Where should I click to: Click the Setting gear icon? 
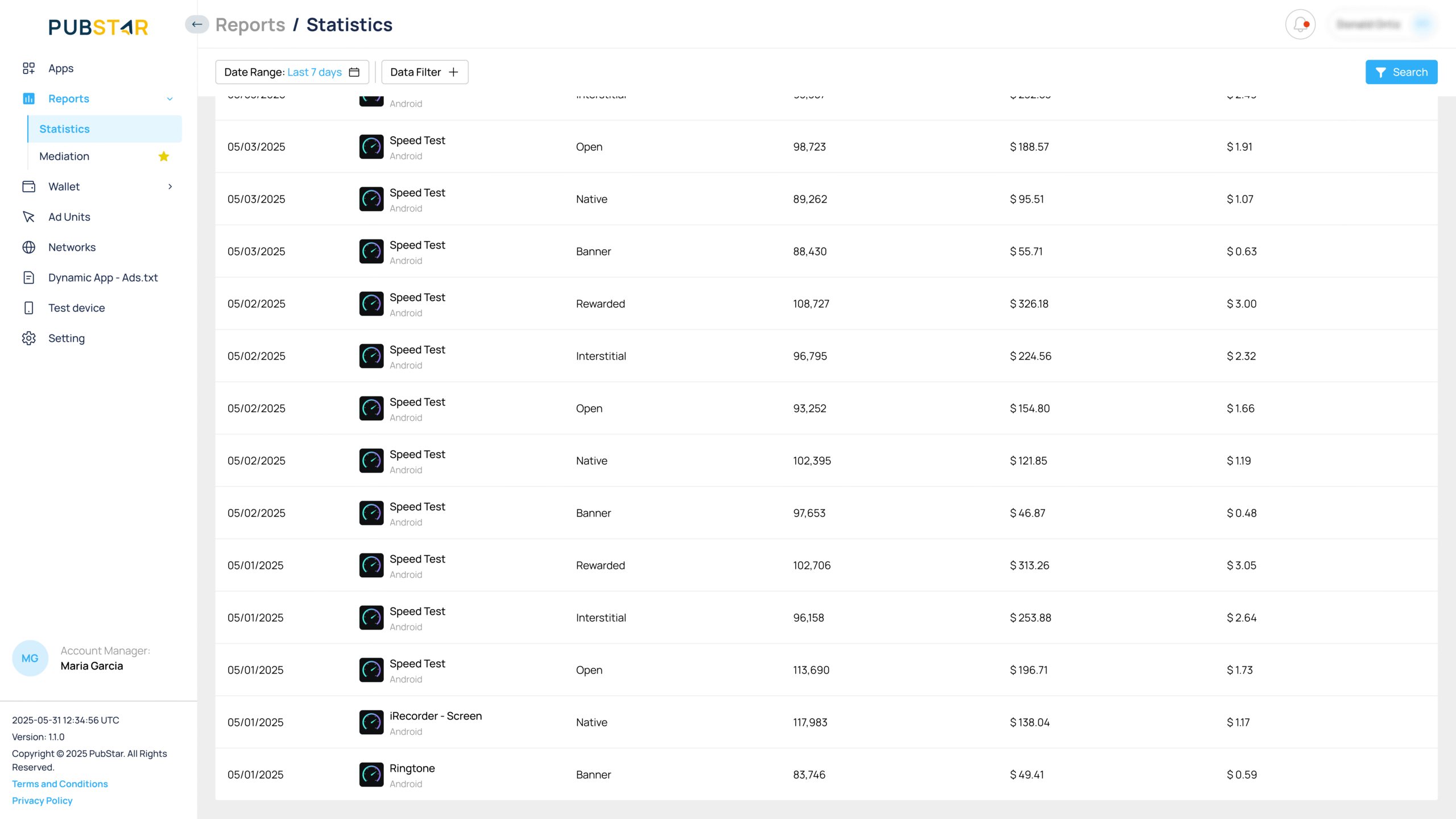coord(28,338)
